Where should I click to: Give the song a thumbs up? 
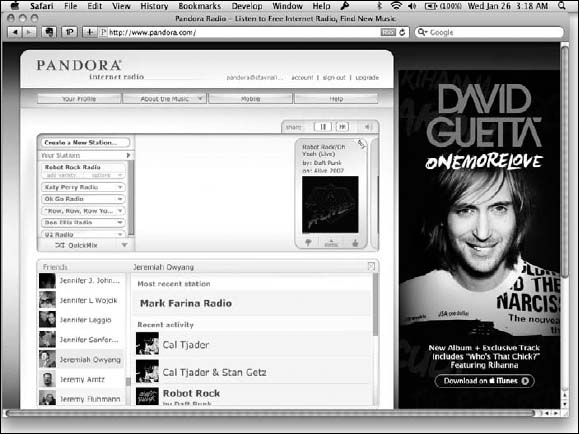click(x=355, y=243)
